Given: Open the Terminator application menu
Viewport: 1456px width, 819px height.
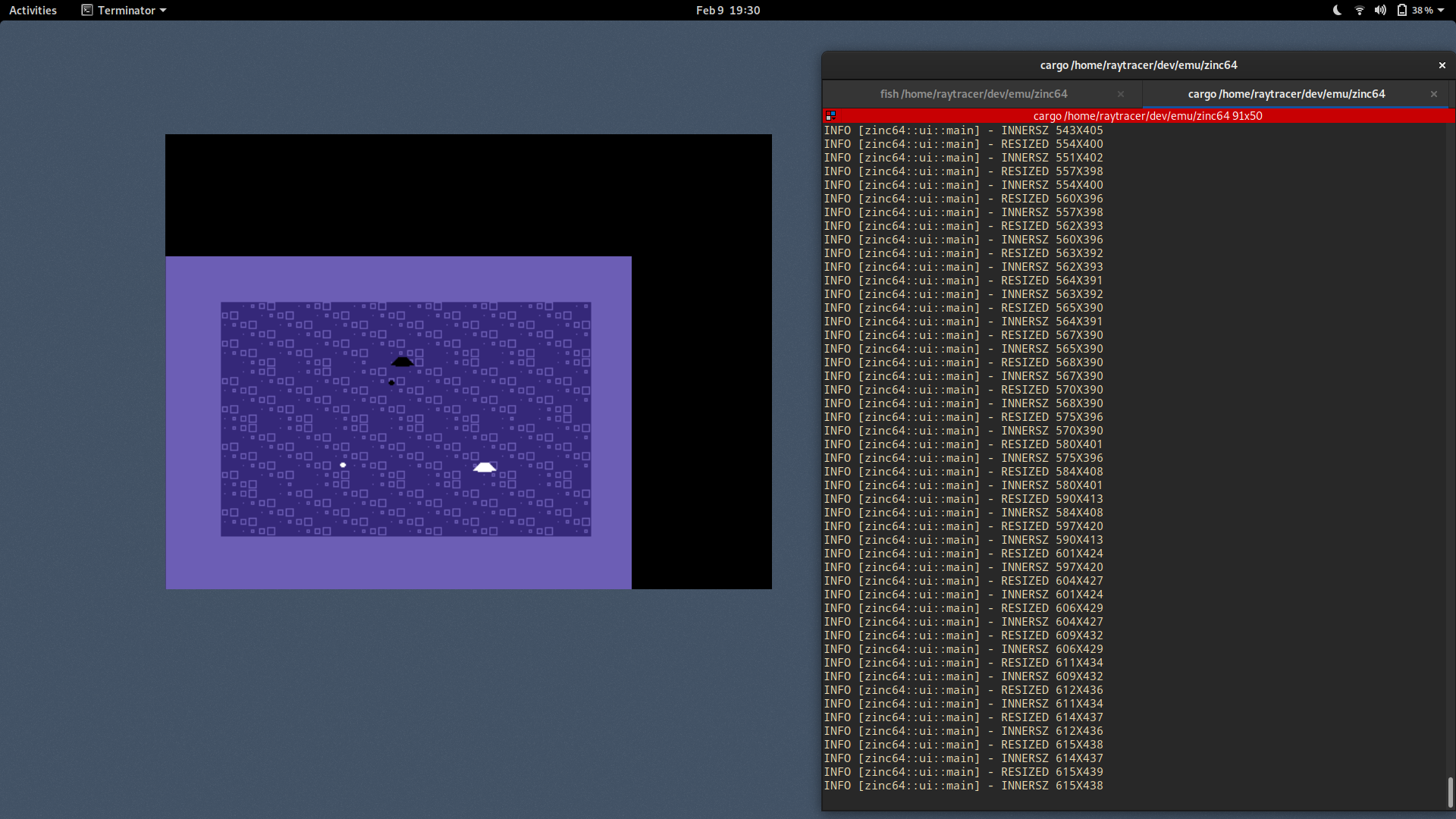Looking at the screenshot, I should pyautogui.click(x=123, y=10).
